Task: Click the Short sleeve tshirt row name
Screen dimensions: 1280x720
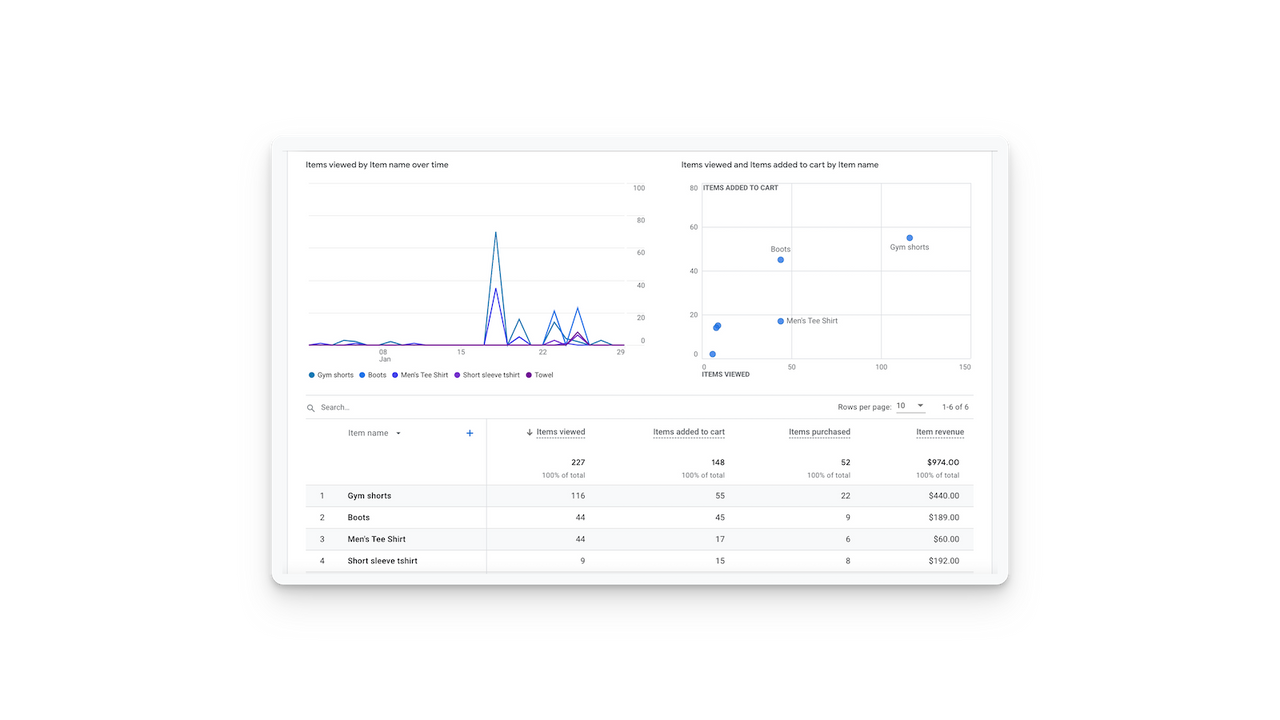Action: [x=383, y=561]
